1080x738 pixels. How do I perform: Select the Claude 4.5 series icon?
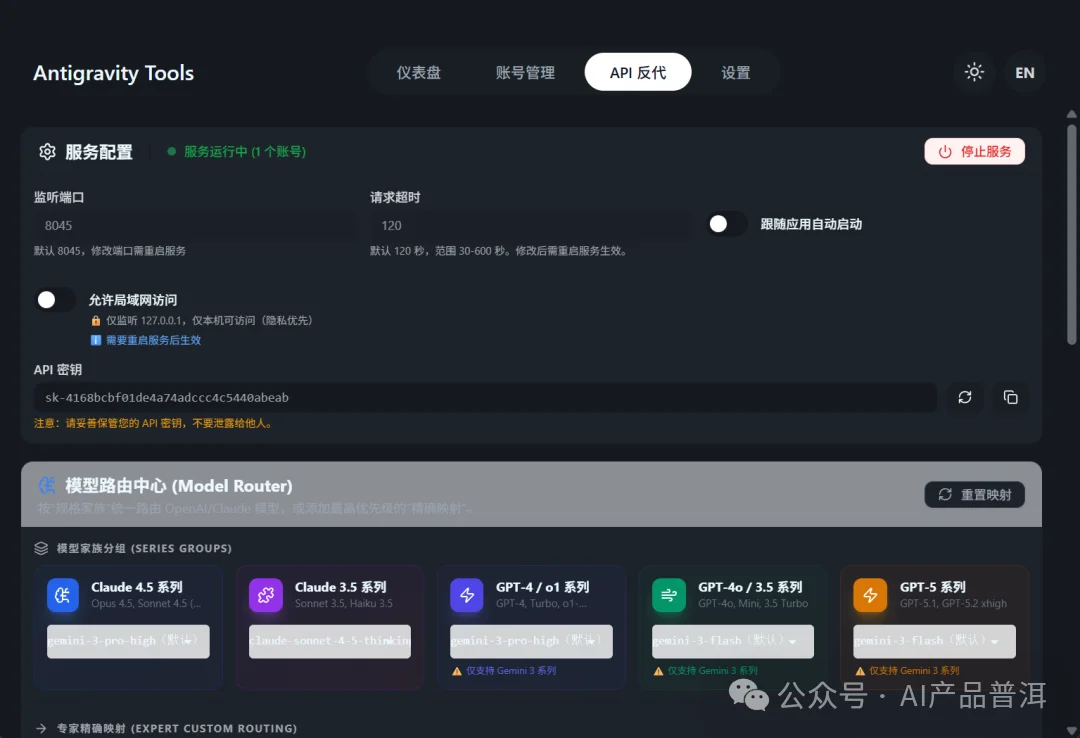point(61,595)
